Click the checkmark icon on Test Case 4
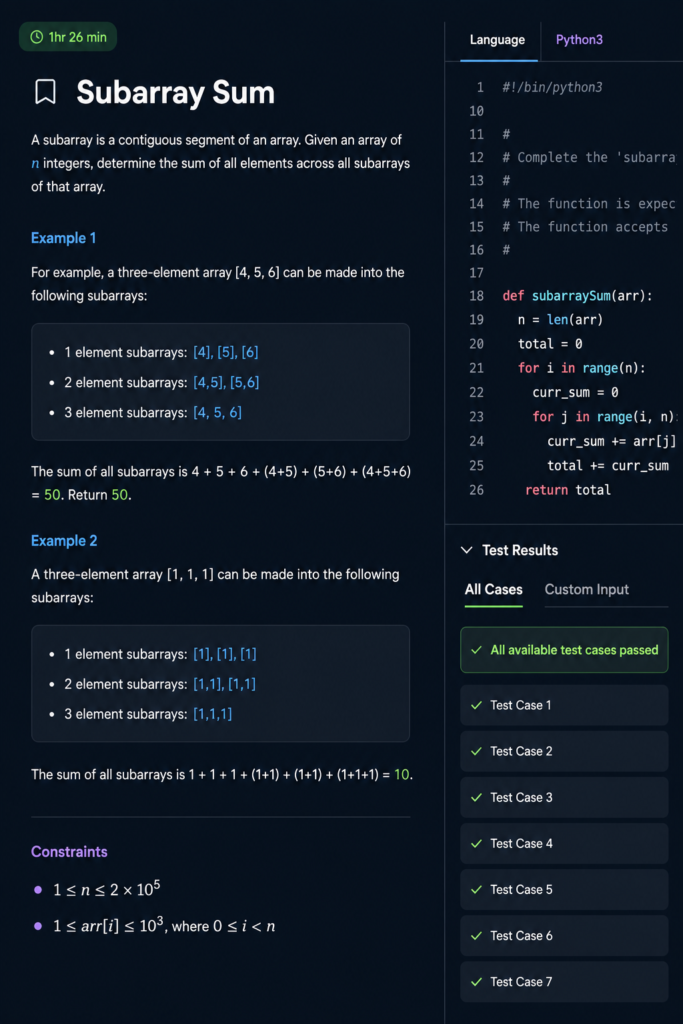683x1024 pixels. pyautogui.click(x=477, y=844)
